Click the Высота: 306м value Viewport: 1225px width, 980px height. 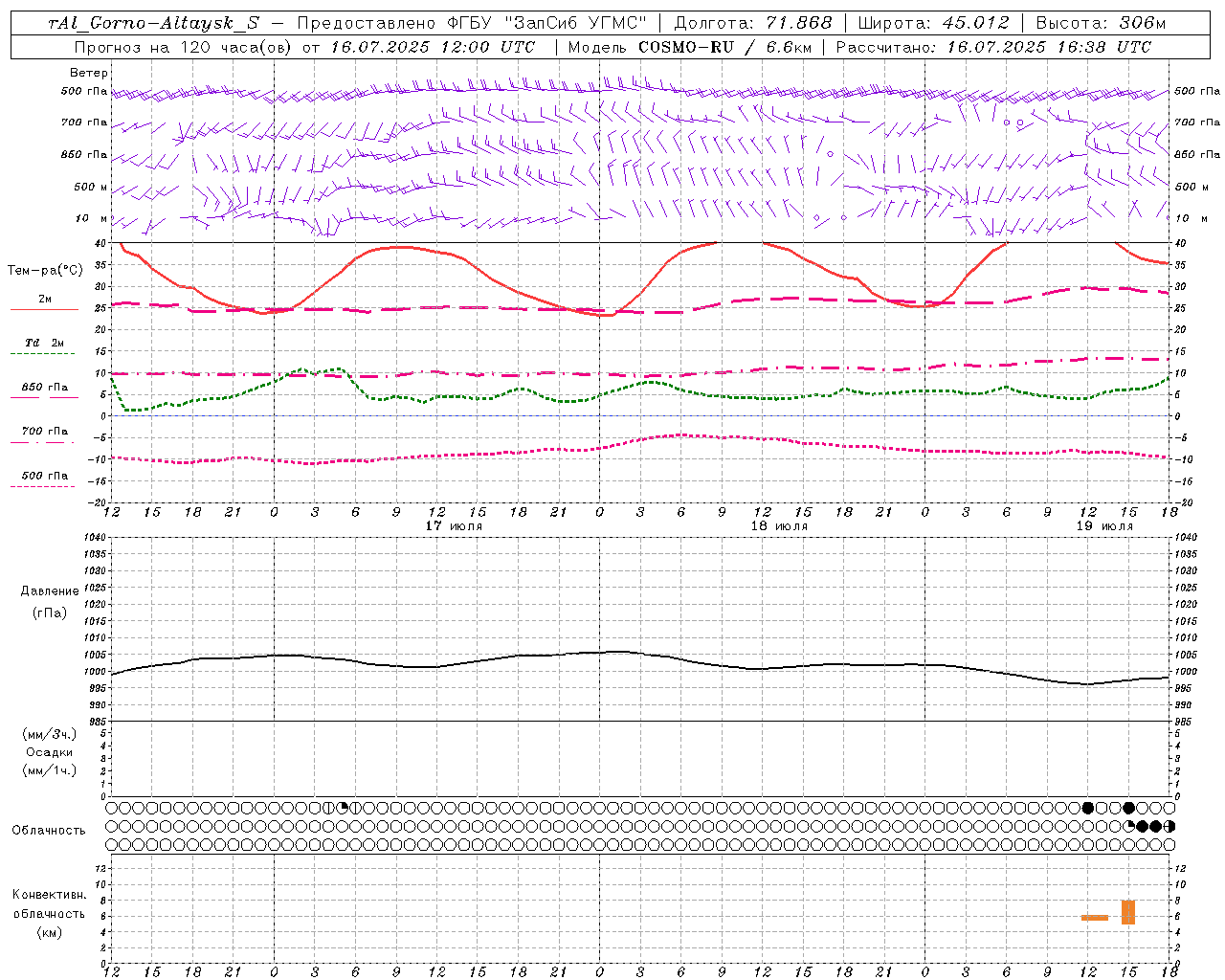(x=1101, y=23)
